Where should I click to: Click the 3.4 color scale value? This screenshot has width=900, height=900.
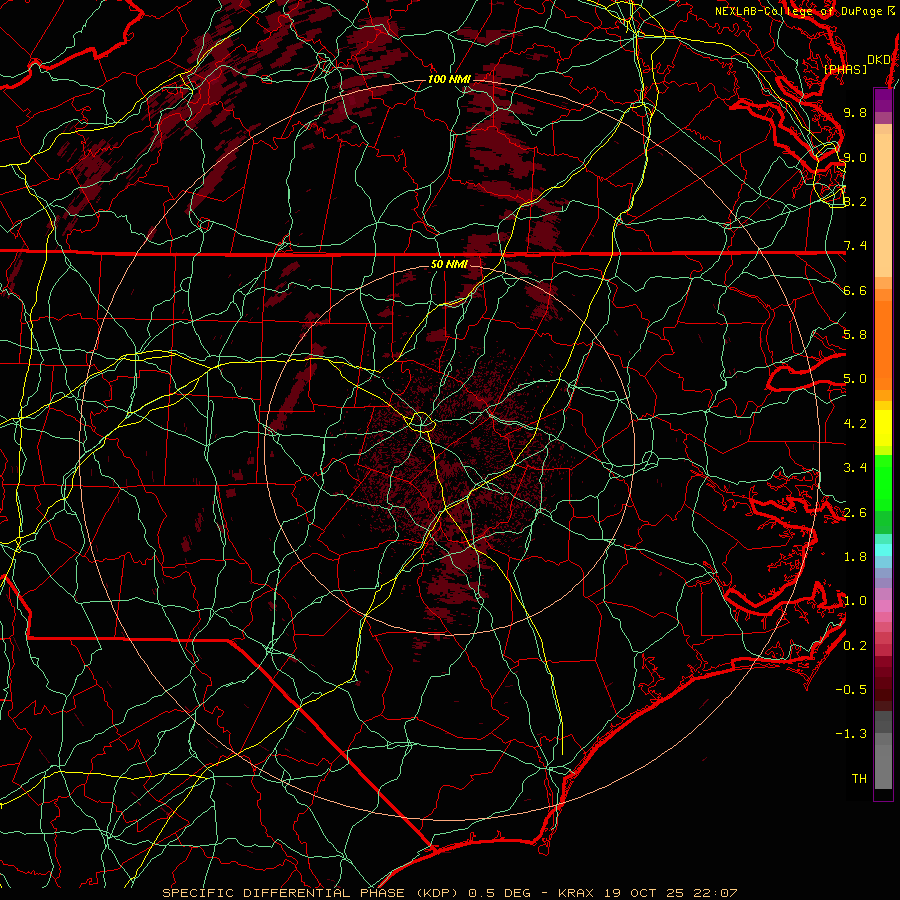(x=855, y=468)
